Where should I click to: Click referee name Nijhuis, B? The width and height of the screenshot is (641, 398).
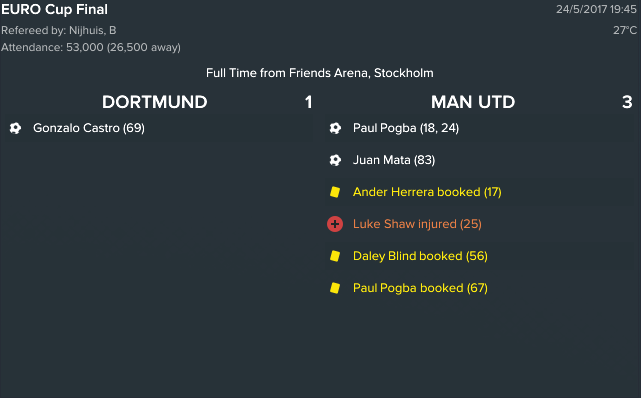92,30
